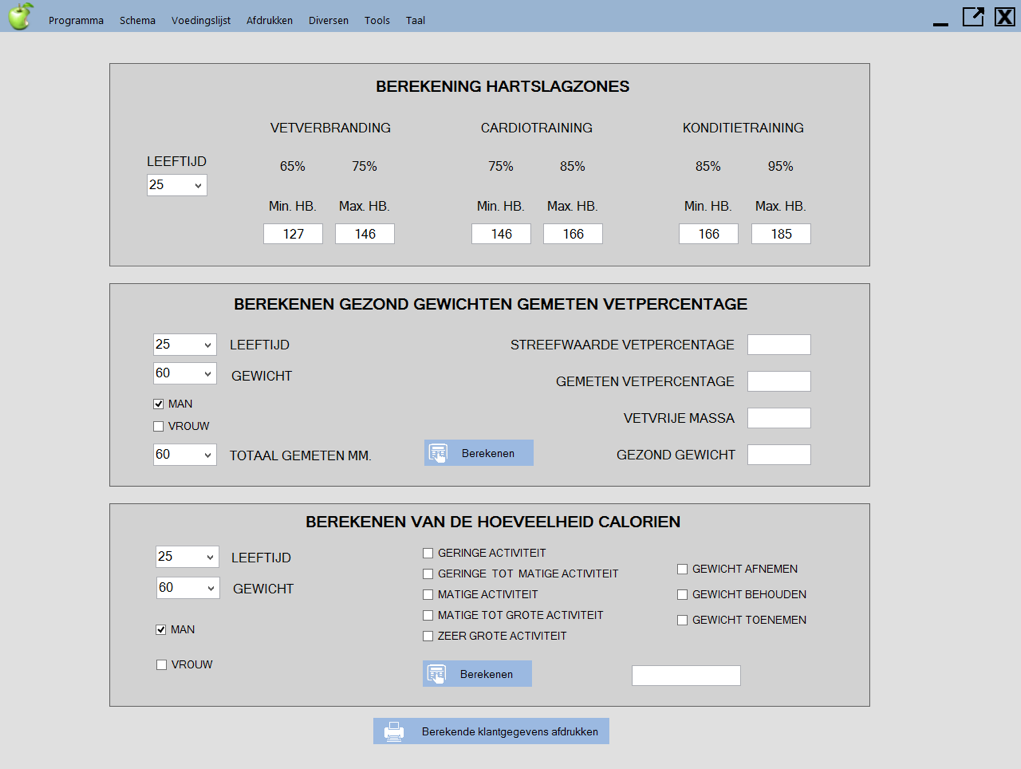Select the ZEER GROTE ACTIVITEIT checkbox
Viewport: 1021px width, 769px height.
428,636
